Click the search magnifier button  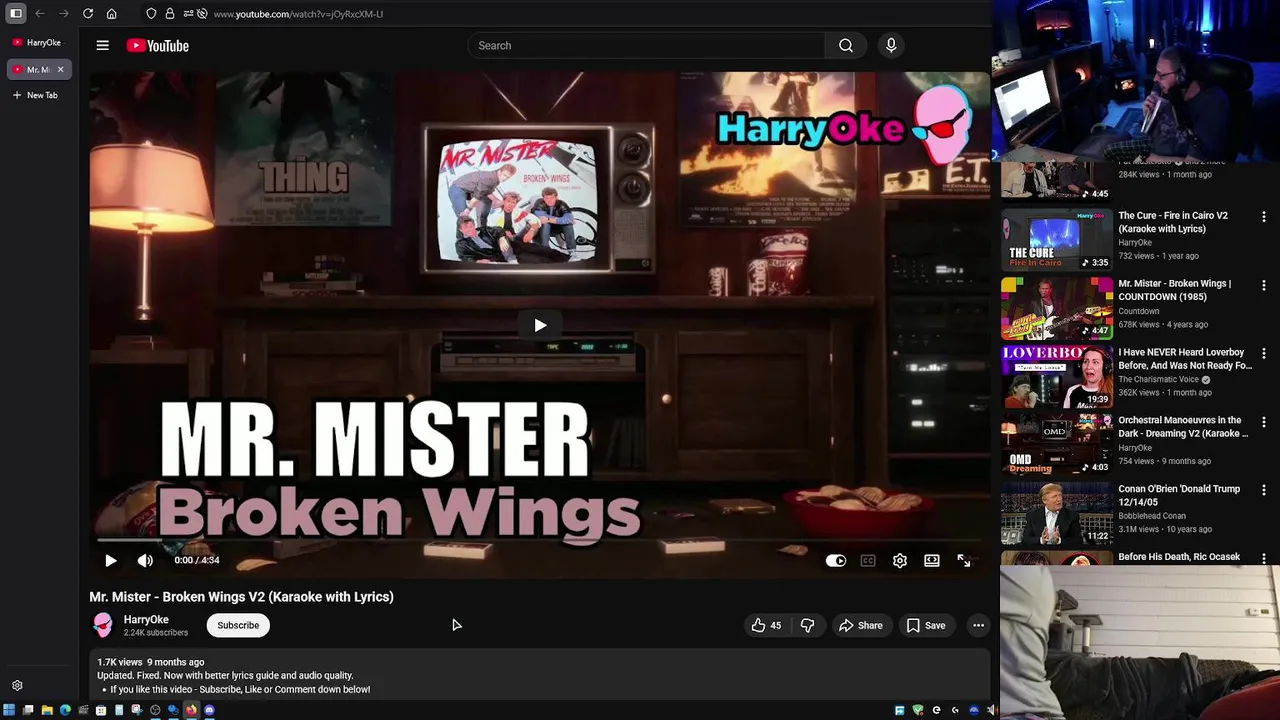(846, 45)
